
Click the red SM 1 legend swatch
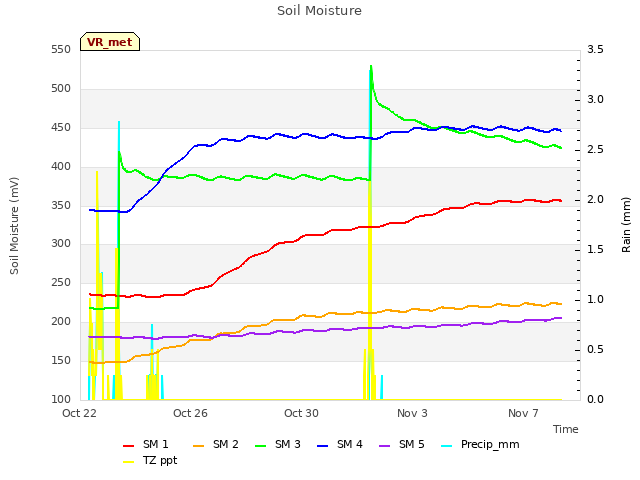pos(129,446)
